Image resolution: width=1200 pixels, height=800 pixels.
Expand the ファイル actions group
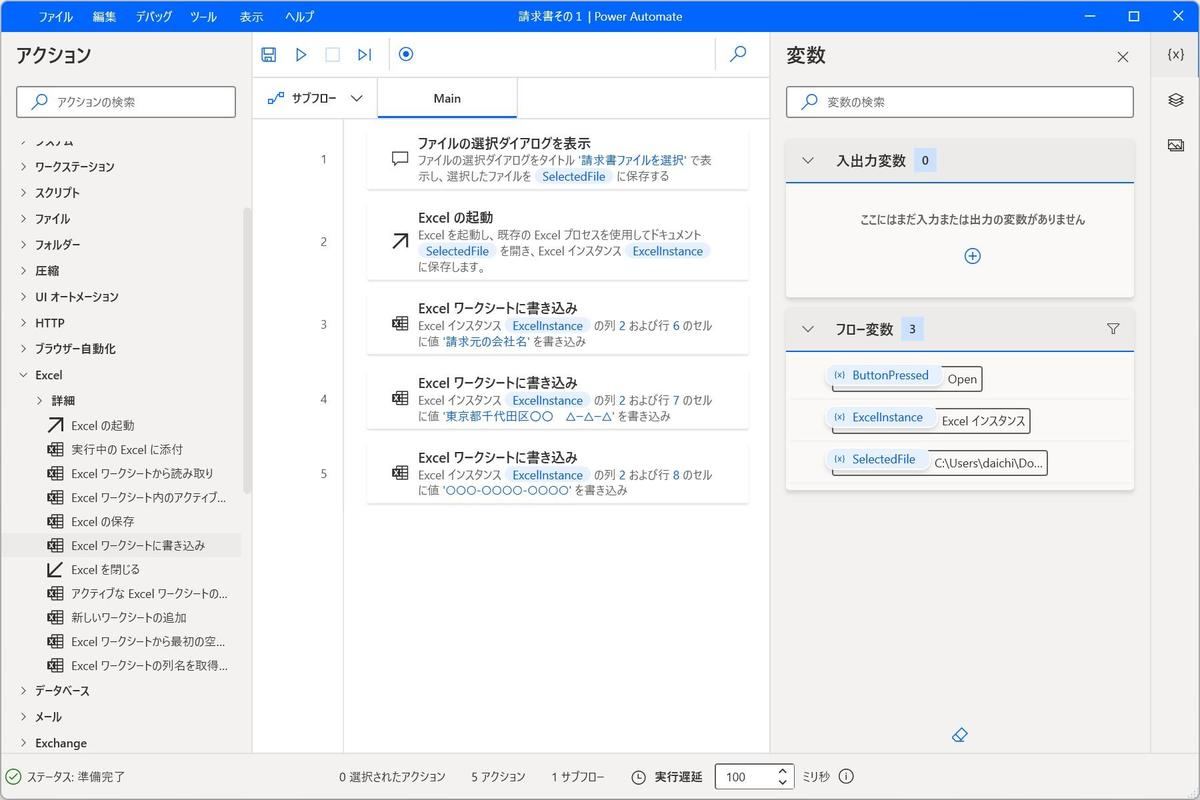(24, 219)
